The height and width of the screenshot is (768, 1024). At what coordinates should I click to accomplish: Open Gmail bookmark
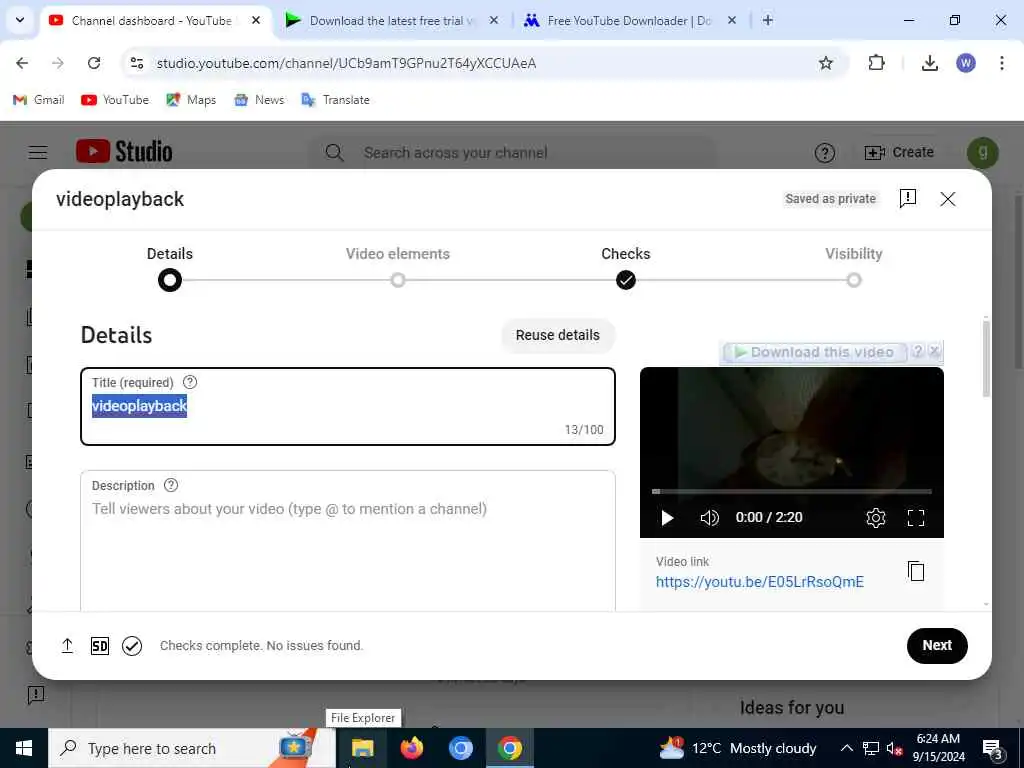[39, 100]
